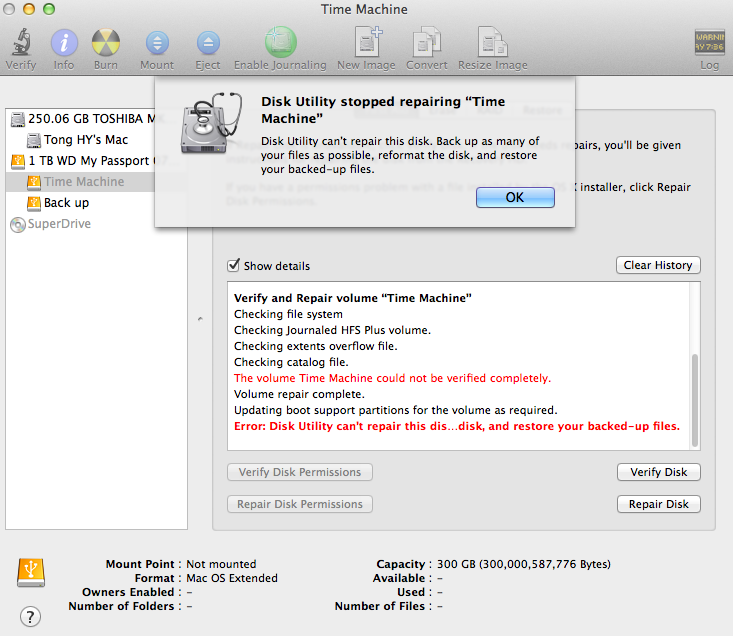The width and height of the screenshot is (733, 636).
Task: Click the 'Checking extents overflow file.' line
Action: pos(316,346)
